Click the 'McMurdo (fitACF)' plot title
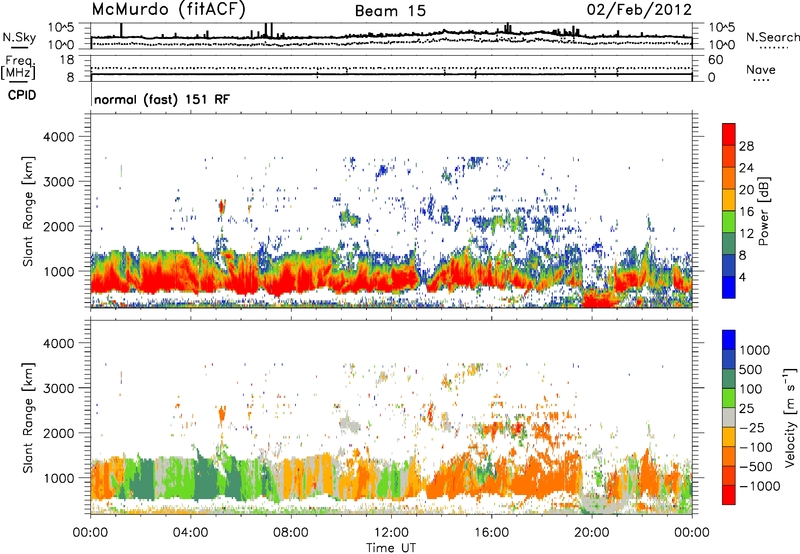800x554 pixels. click(168, 10)
